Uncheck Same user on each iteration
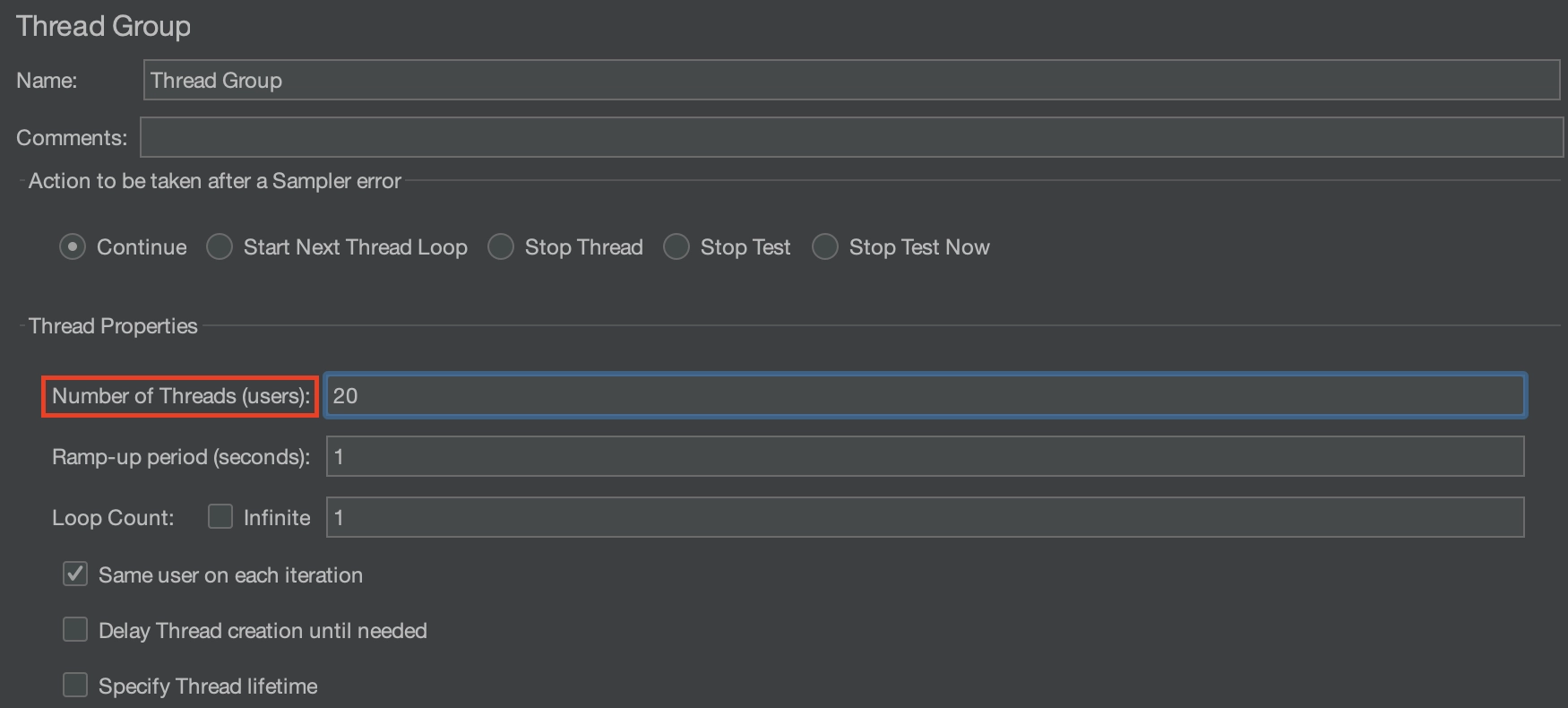The image size is (1568, 708). point(75,574)
